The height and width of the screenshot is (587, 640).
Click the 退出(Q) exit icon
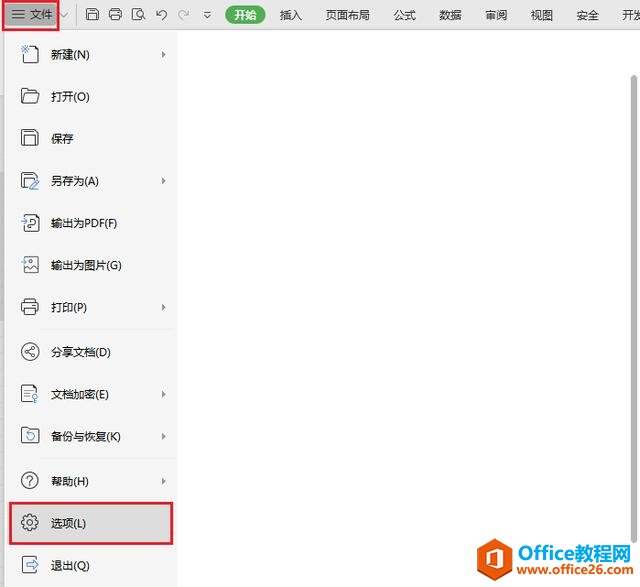point(30,565)
